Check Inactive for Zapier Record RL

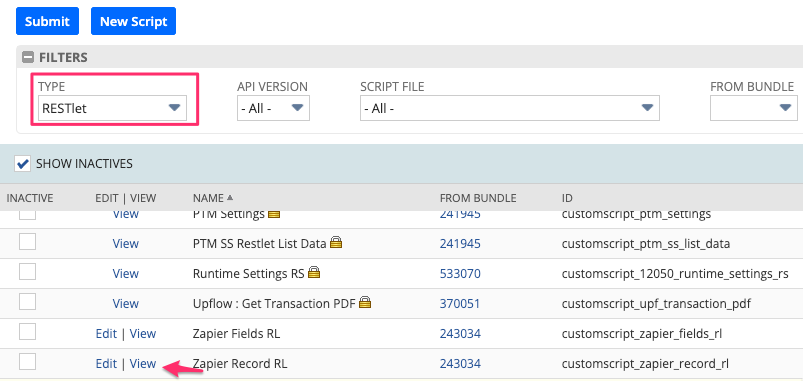coord(27,362)
